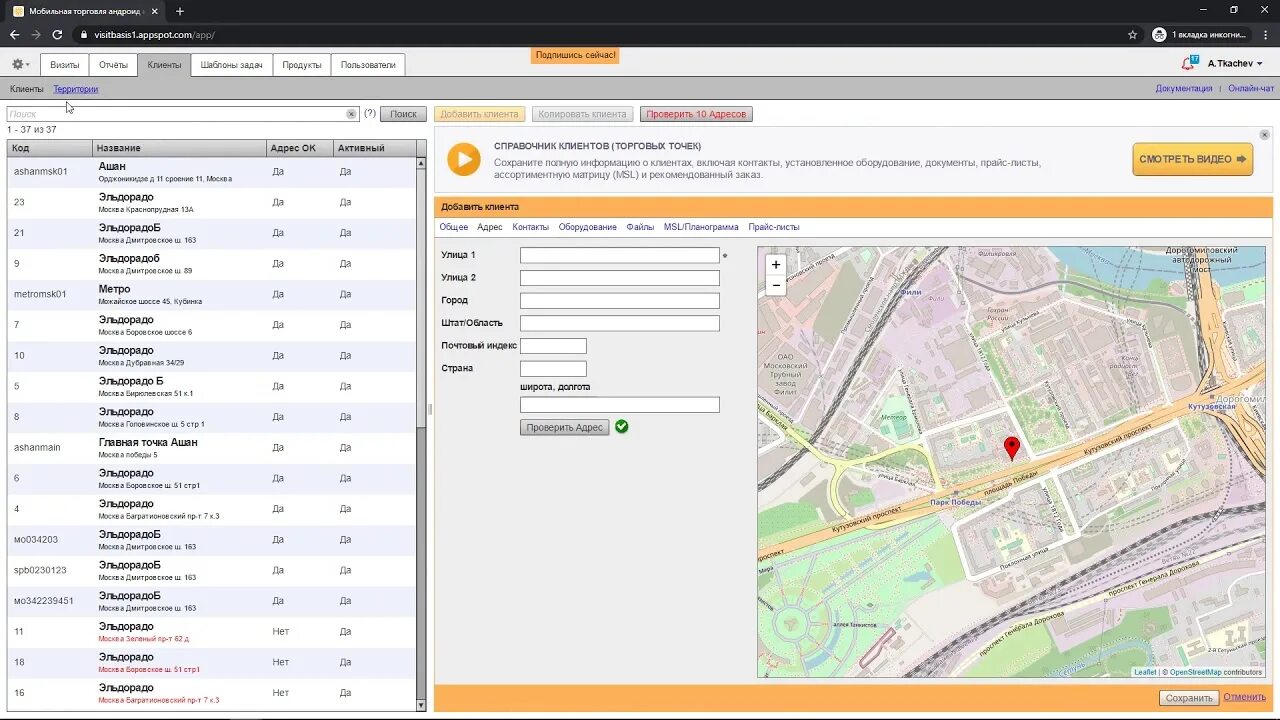1280x720 pixels.
Task: Close the current browser tab
Action: click(155, 11)
